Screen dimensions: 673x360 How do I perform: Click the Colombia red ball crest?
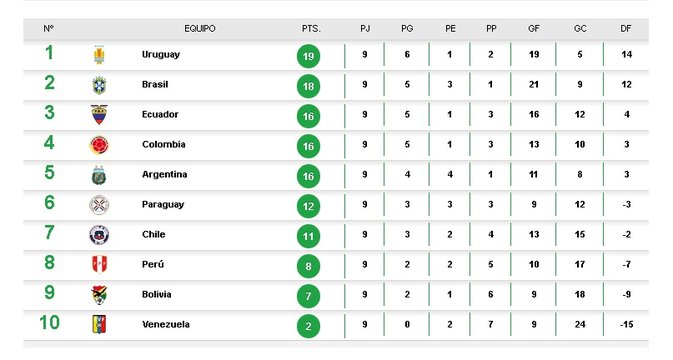99,145
